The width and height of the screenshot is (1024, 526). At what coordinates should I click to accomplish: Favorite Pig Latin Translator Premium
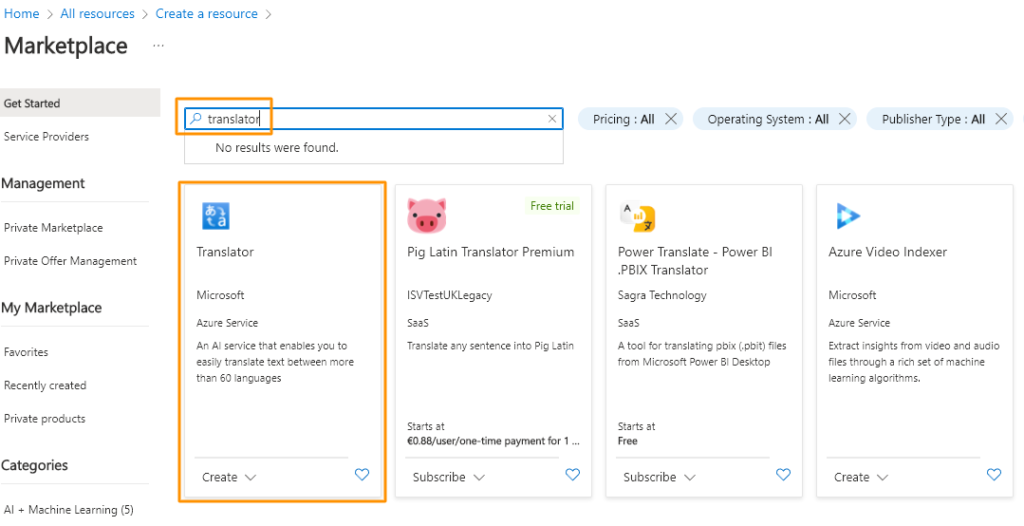tap(573, 476)
